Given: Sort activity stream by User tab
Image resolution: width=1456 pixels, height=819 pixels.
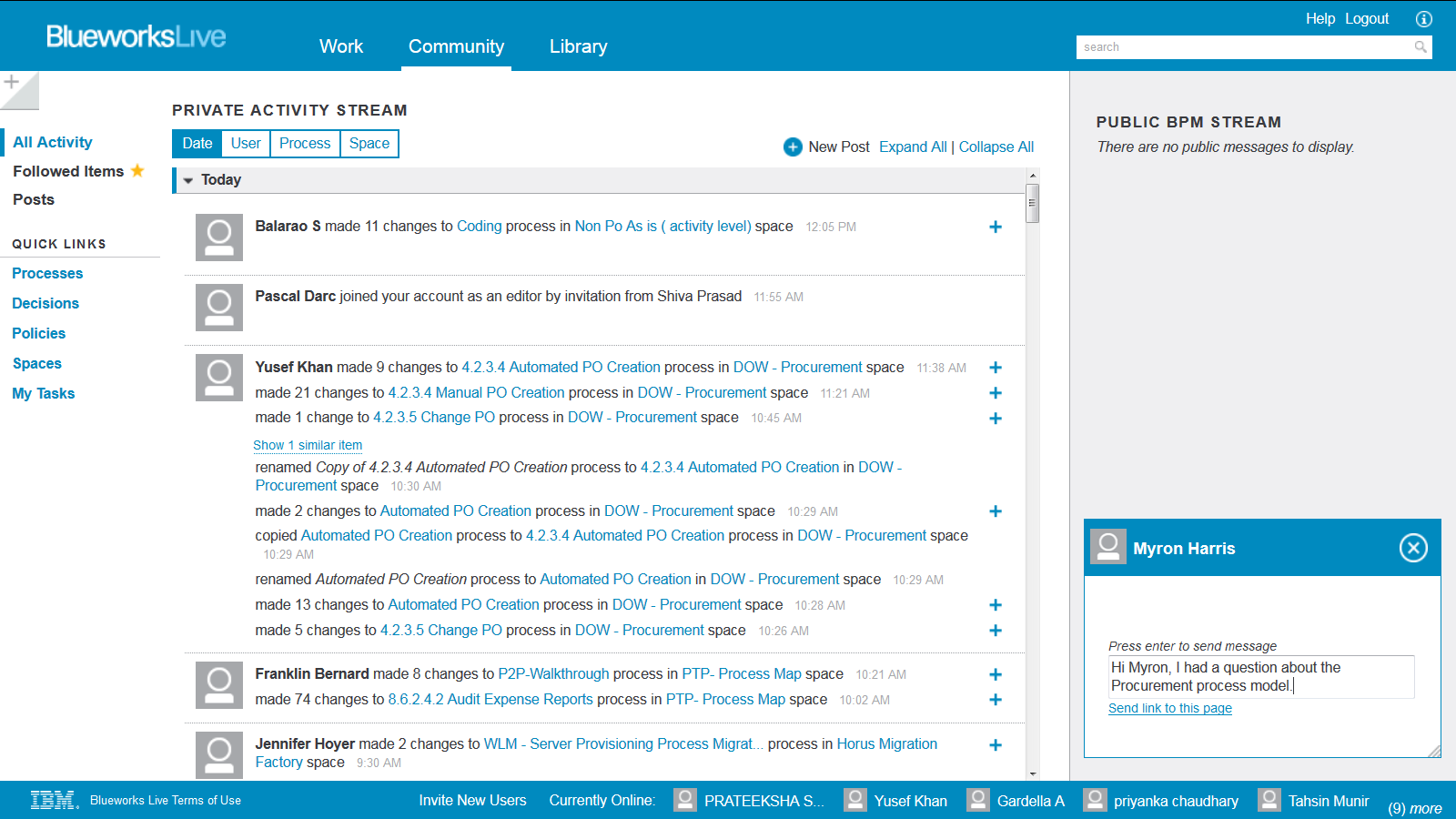Looking at the screenshot, I should [x=245, y=143].
